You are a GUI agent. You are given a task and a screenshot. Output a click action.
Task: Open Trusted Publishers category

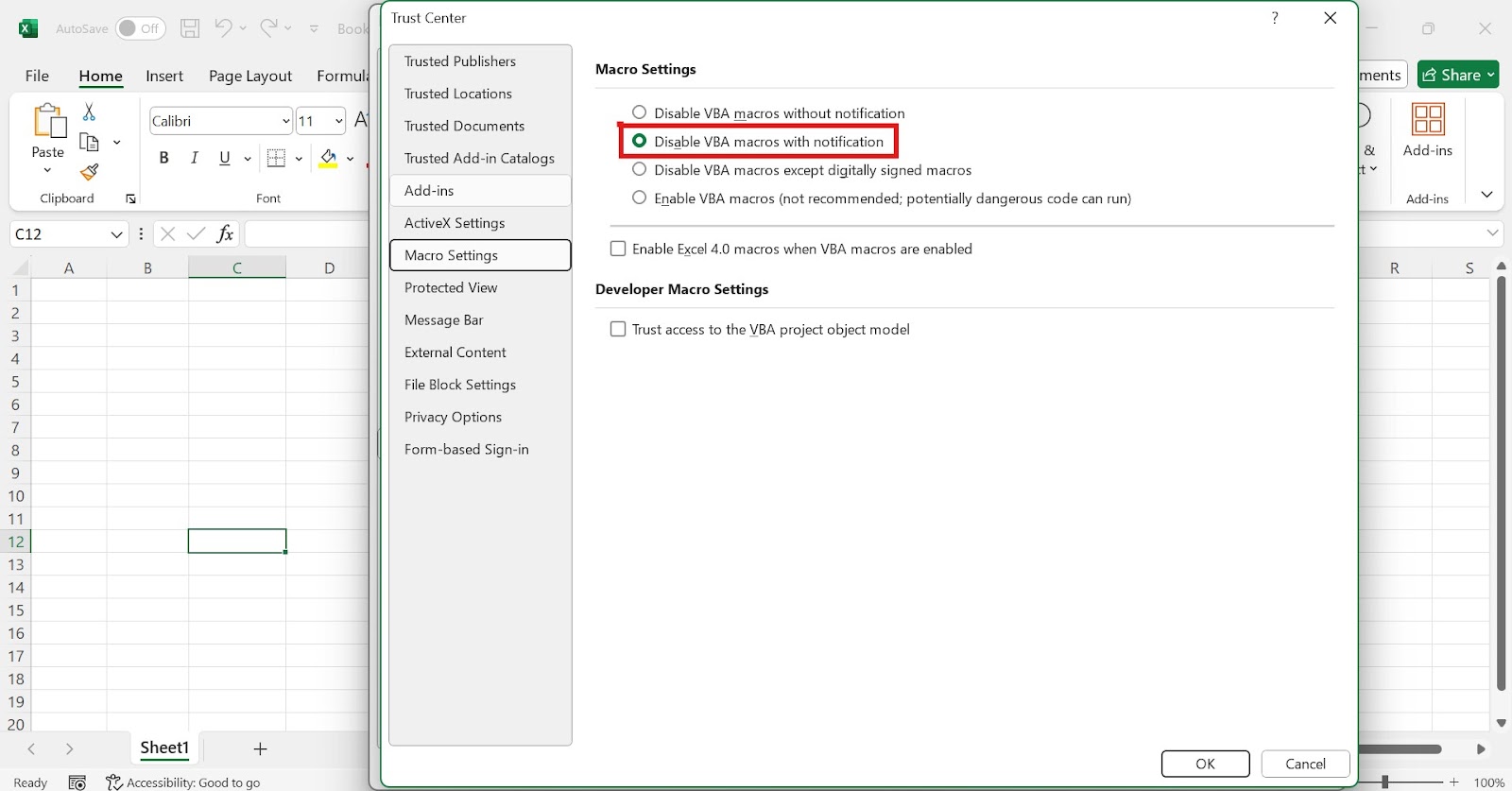pyautogui.click(x=480, y=61)
